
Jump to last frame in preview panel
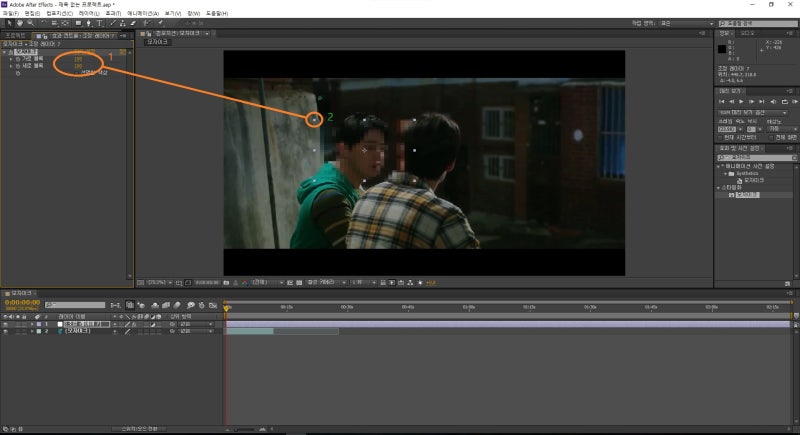[761, 101]
